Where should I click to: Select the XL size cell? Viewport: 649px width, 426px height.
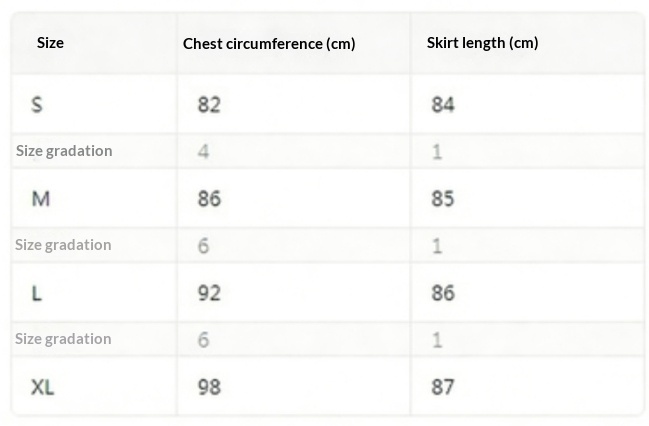[x=42, y=386]
